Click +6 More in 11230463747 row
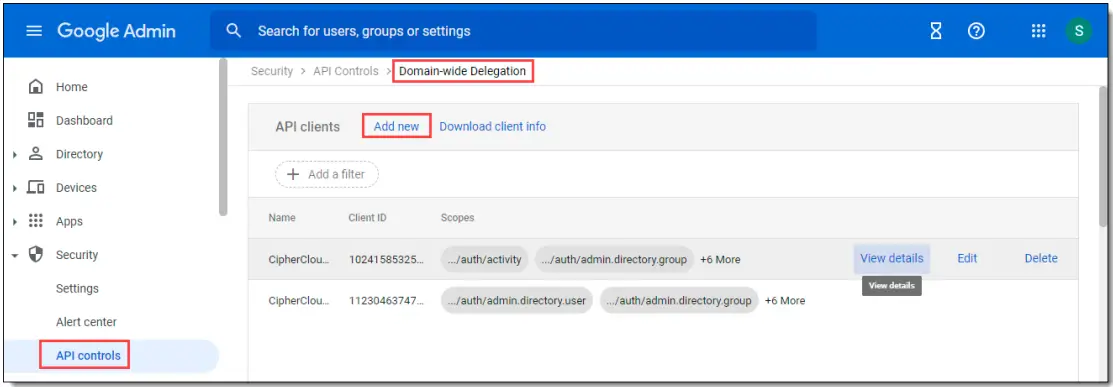 [x=784, y=300]
